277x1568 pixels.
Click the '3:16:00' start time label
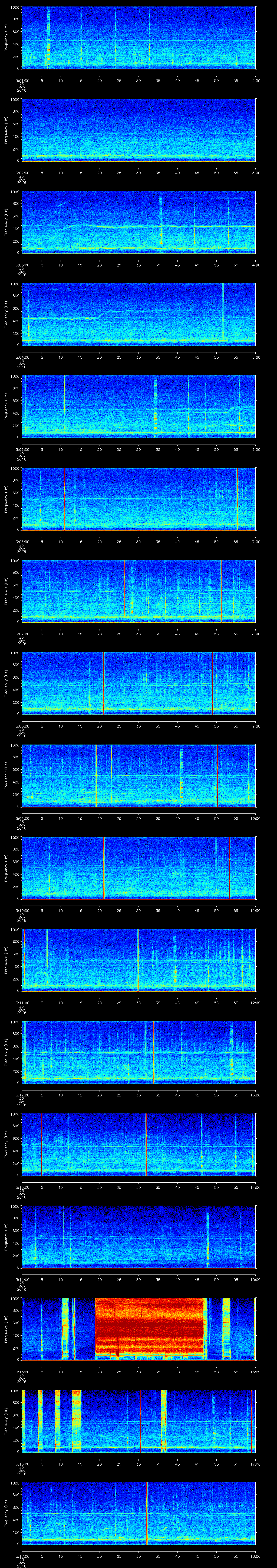pos(22,1464)
